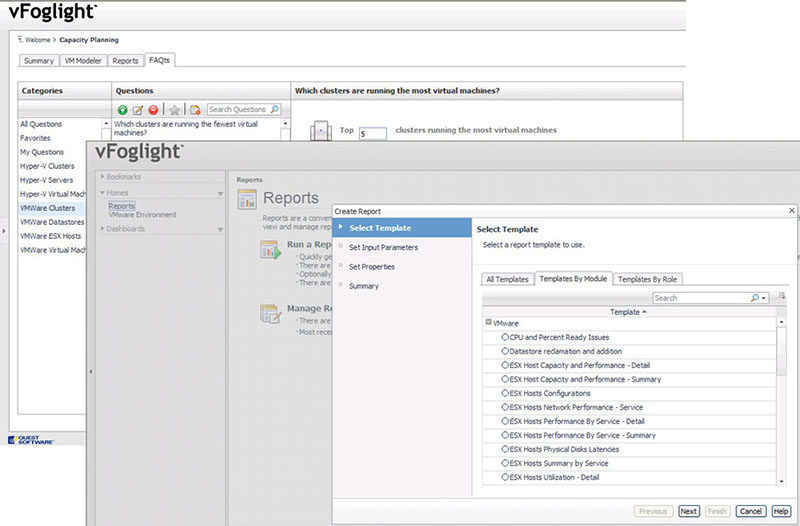Sort by the Template column header
Screen dimensions: 800x526
pos(628,312)
